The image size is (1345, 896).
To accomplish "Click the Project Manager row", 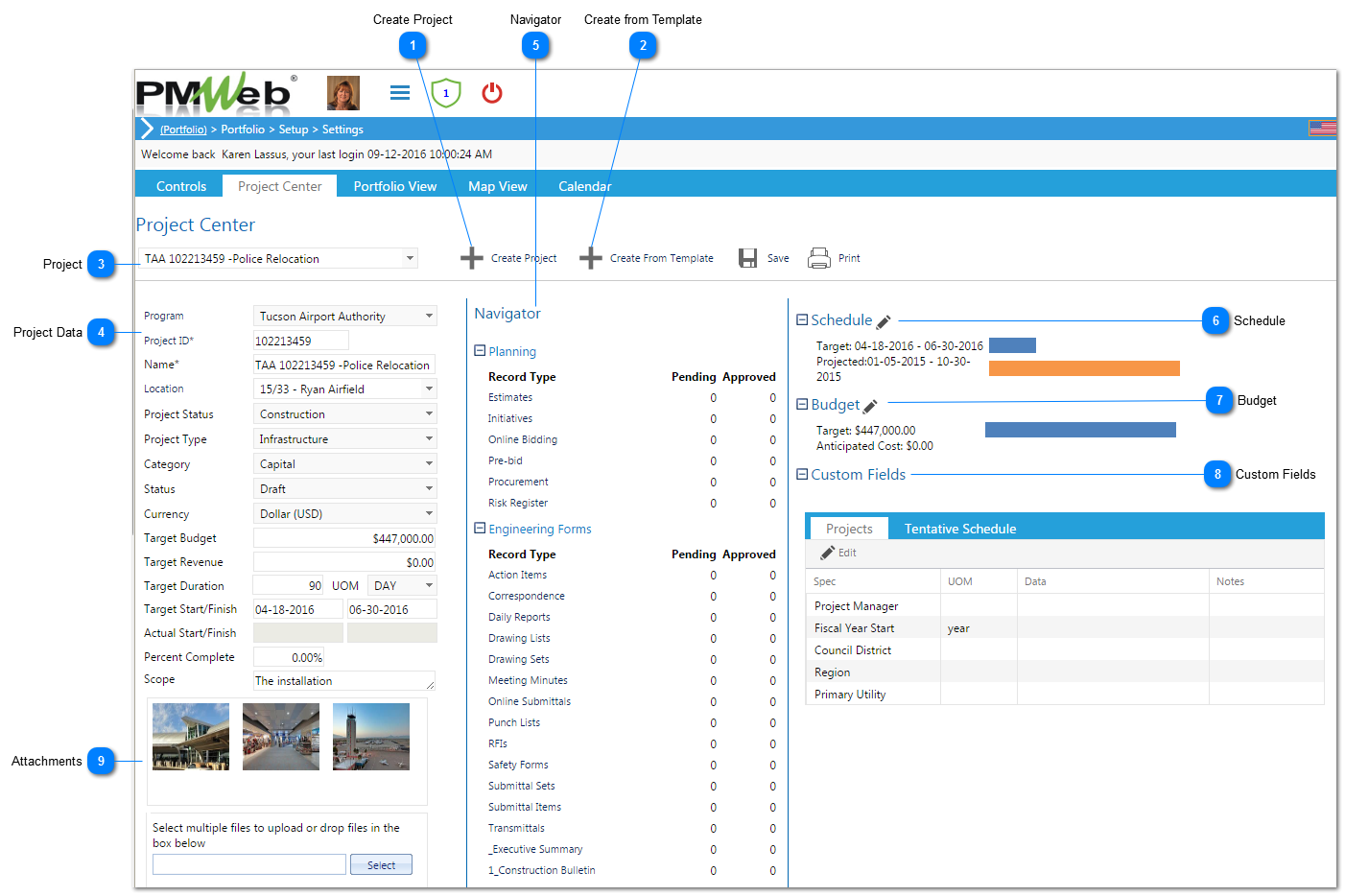I will pos(1065,606).
